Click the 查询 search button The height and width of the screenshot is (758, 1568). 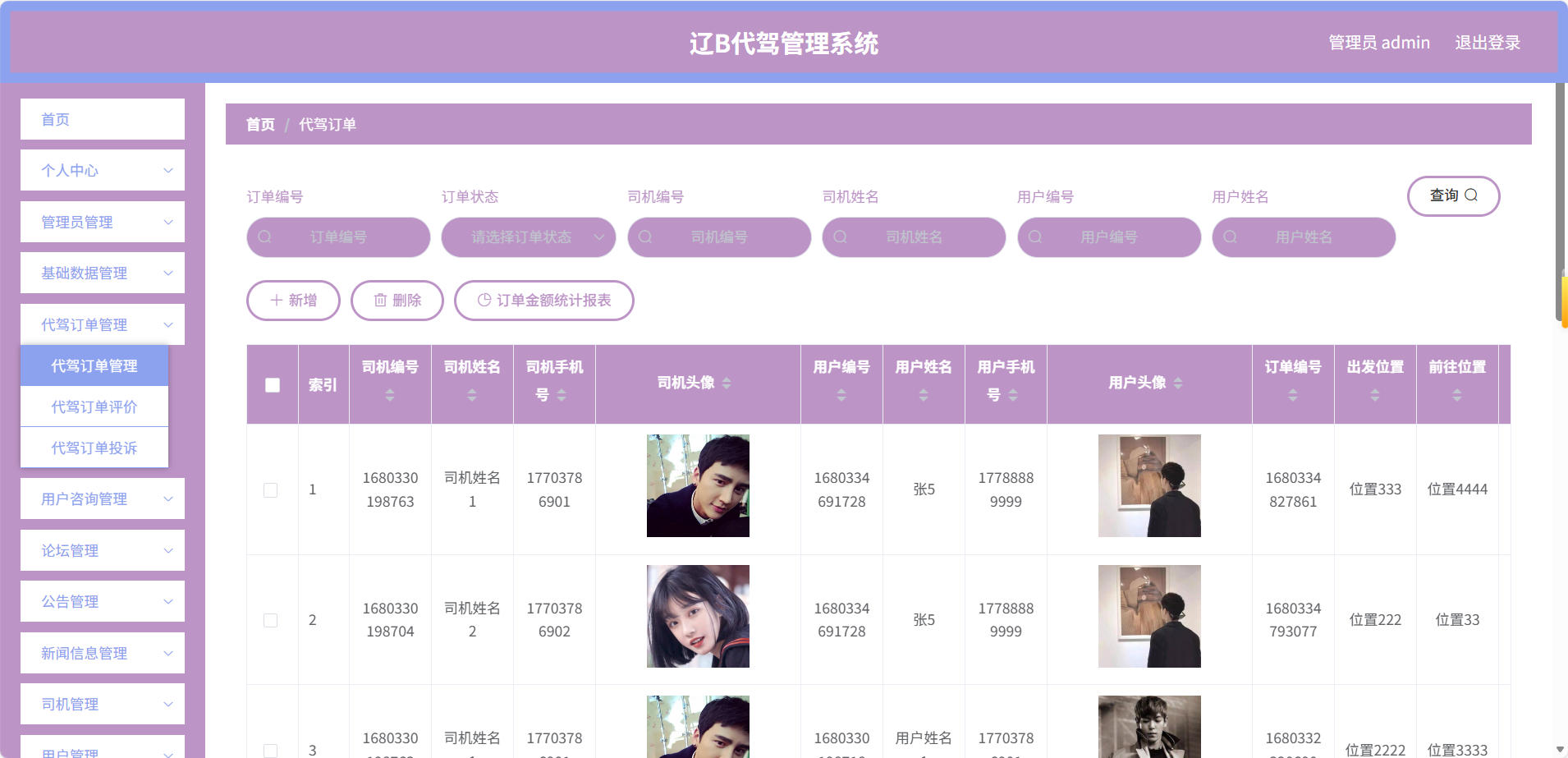point(1453,195)
